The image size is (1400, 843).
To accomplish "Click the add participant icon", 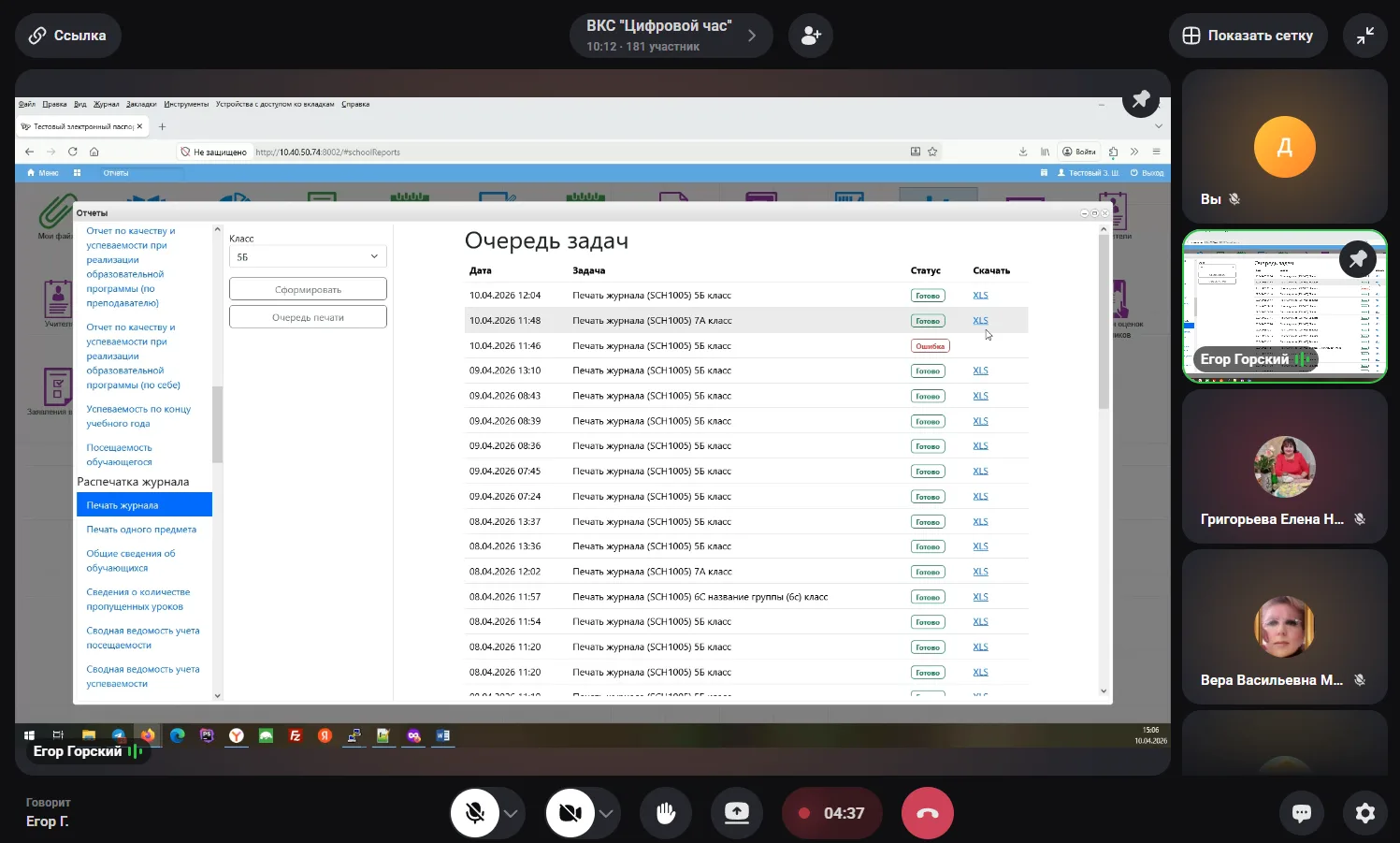I will pyautogui.click(x=810, y=36).
